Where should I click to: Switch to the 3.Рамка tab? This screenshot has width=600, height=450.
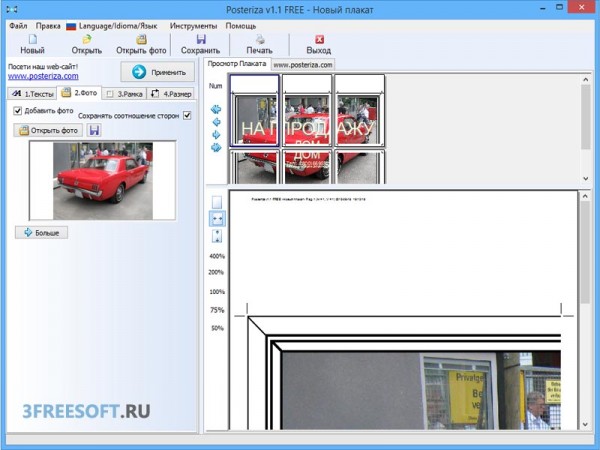pyautogui.click(x=123, y=94)
